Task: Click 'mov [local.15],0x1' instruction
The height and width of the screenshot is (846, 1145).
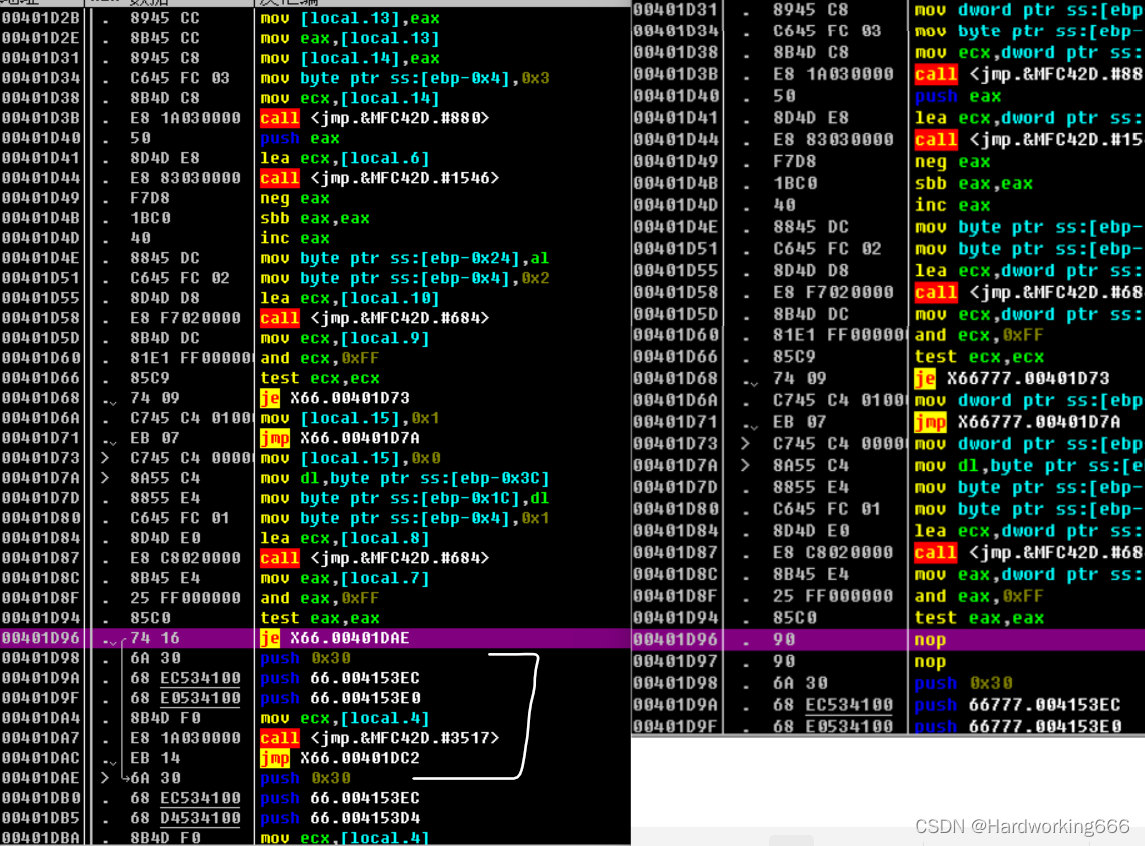Action: click(x=350, y=418)
